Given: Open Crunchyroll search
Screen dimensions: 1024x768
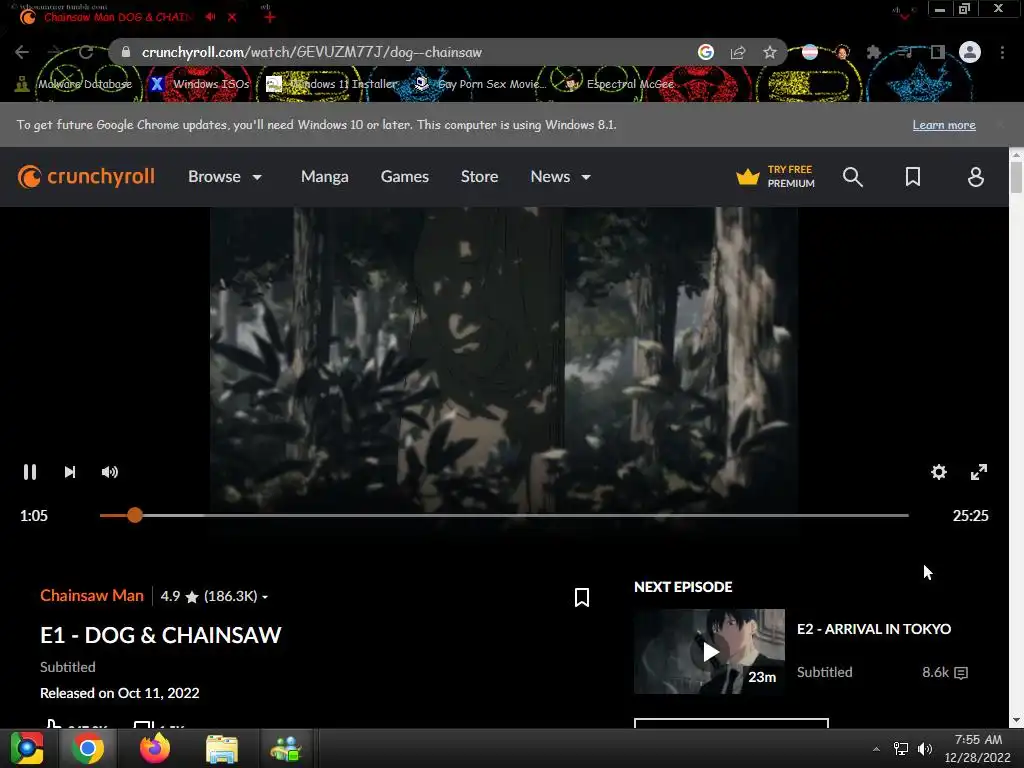Looking at the screenshot, I should click(852, 177).
